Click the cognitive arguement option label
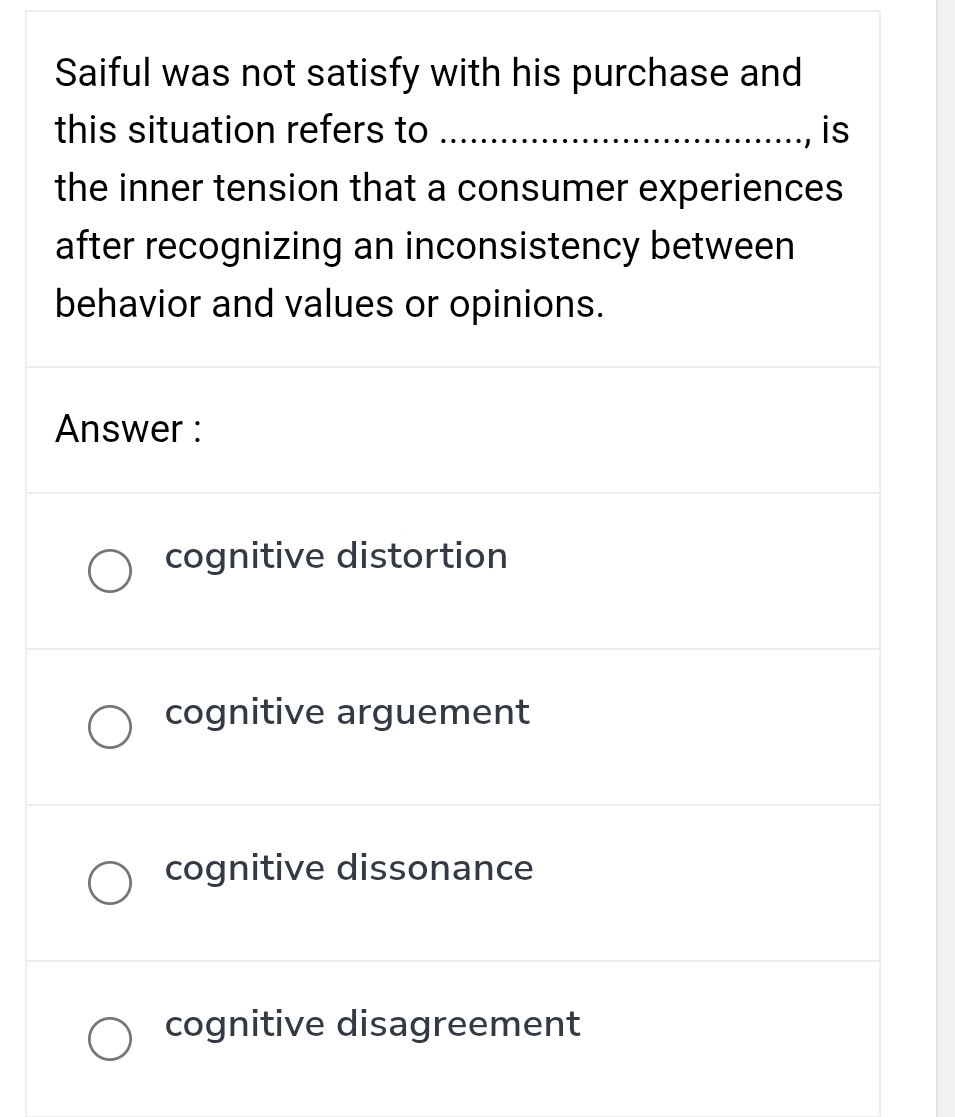This screenshot has width=955, height=1117. point(347,712)
